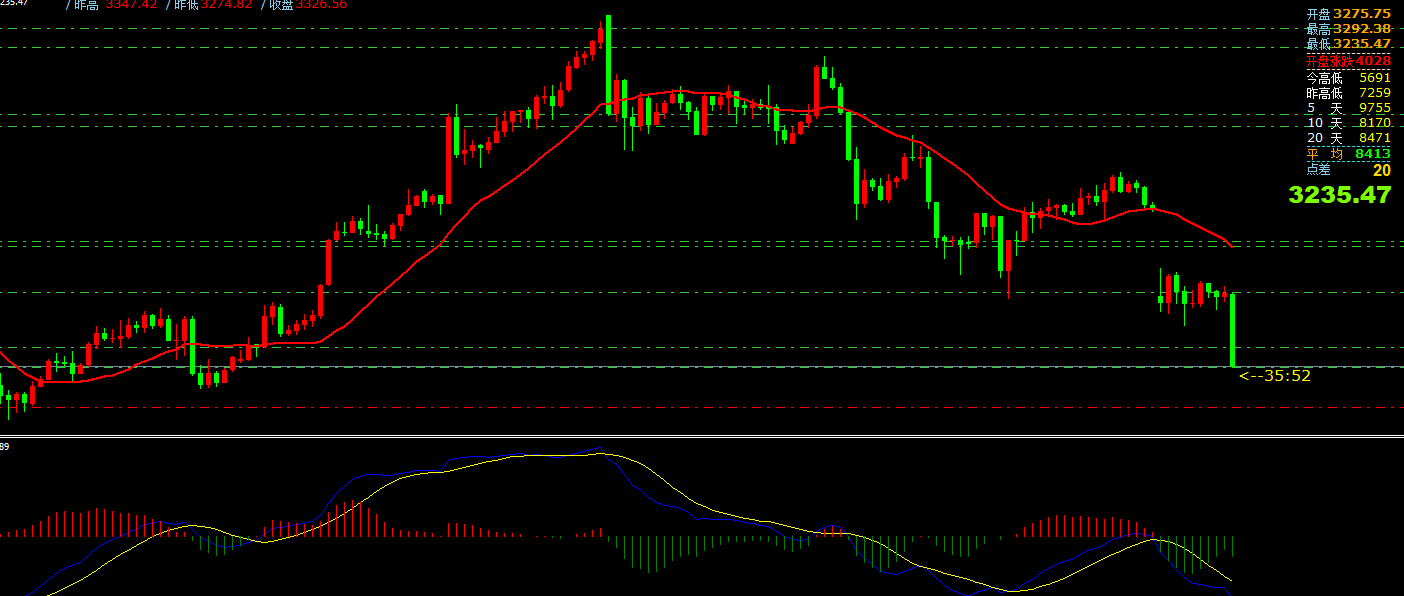Click the 今高低 5691 range value

point(1348,77)
